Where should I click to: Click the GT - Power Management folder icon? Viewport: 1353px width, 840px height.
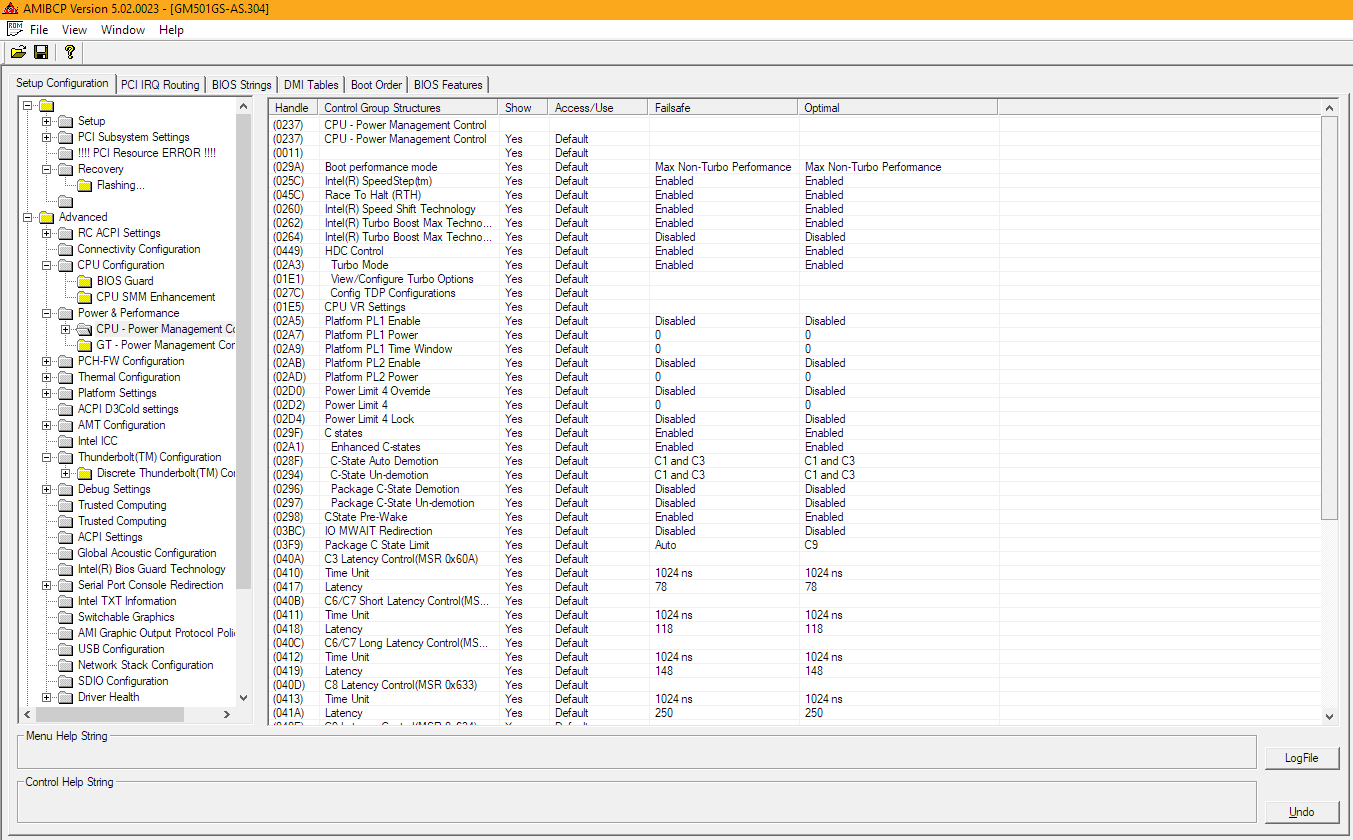pyautogui.click(x=85, y=345)
